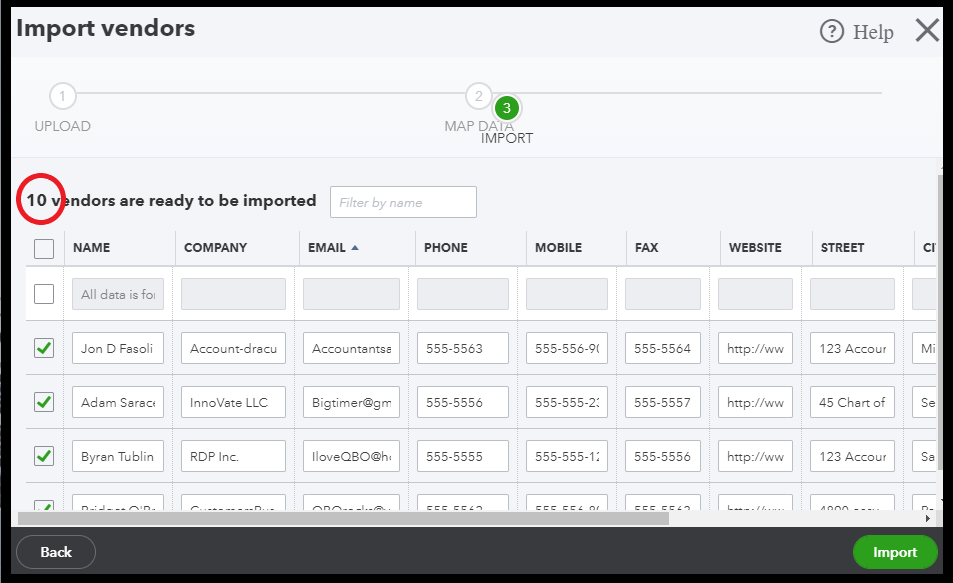953x583 pixels.
Task: Edit the InnoVate LLC company field
Action: 232,401
